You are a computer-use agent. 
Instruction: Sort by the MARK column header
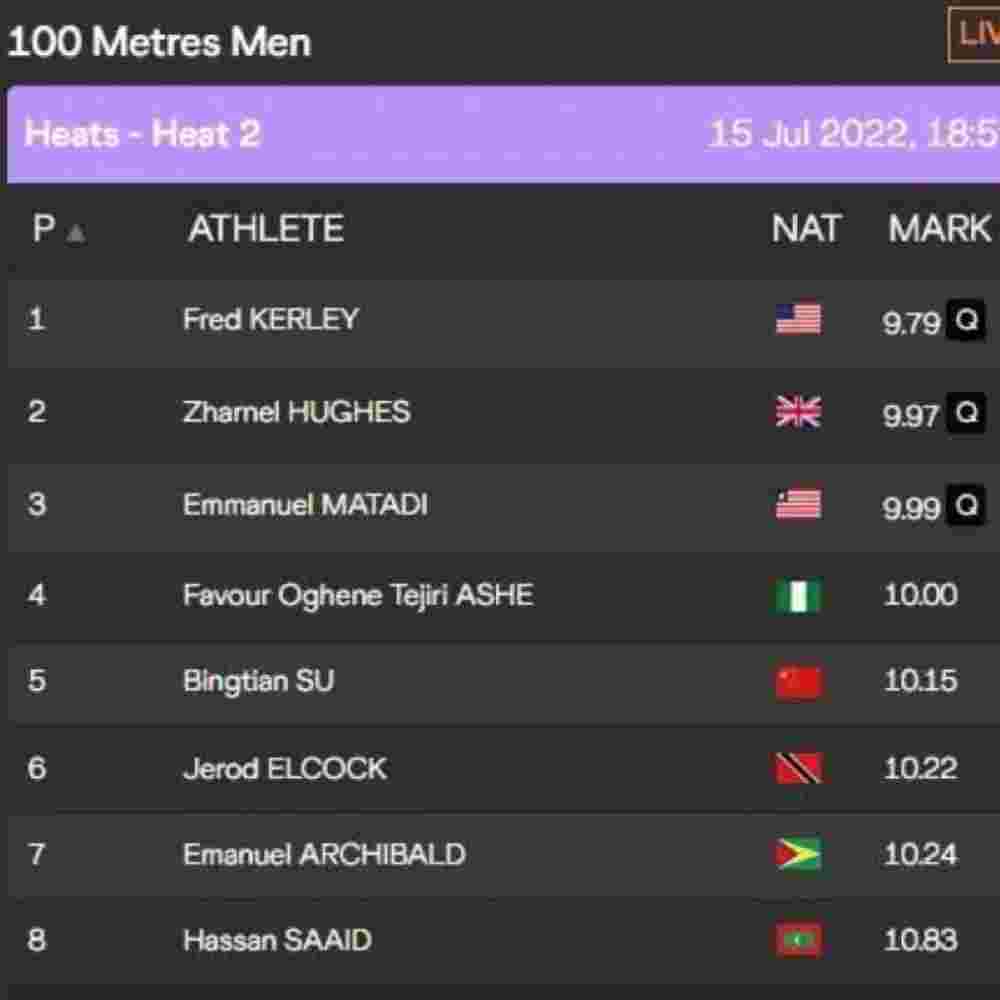(939, 230)
